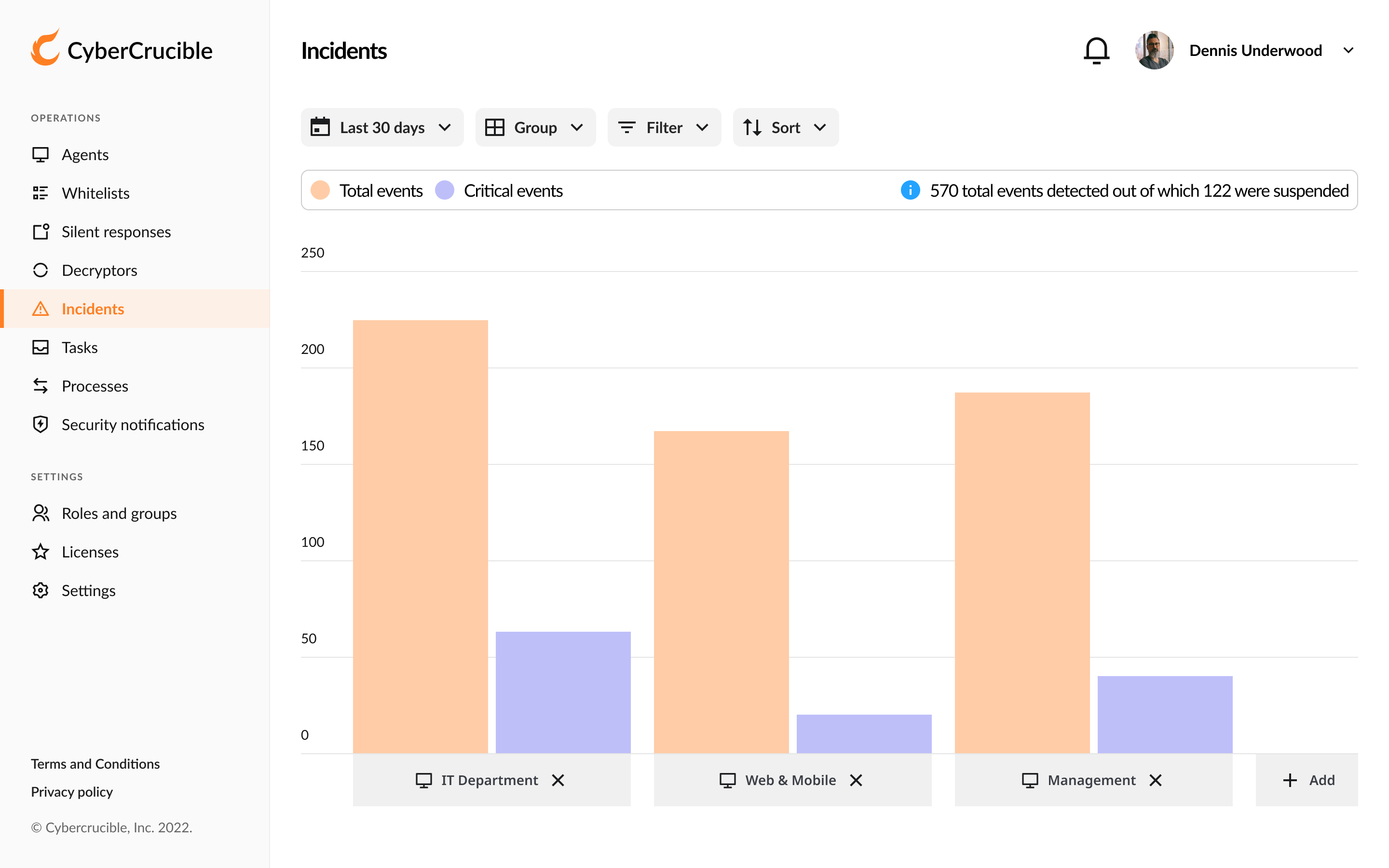Viewport: 1389px width, 868px height.
Task: Open the Terms and Conditions link
Action: tap(95, 763)
